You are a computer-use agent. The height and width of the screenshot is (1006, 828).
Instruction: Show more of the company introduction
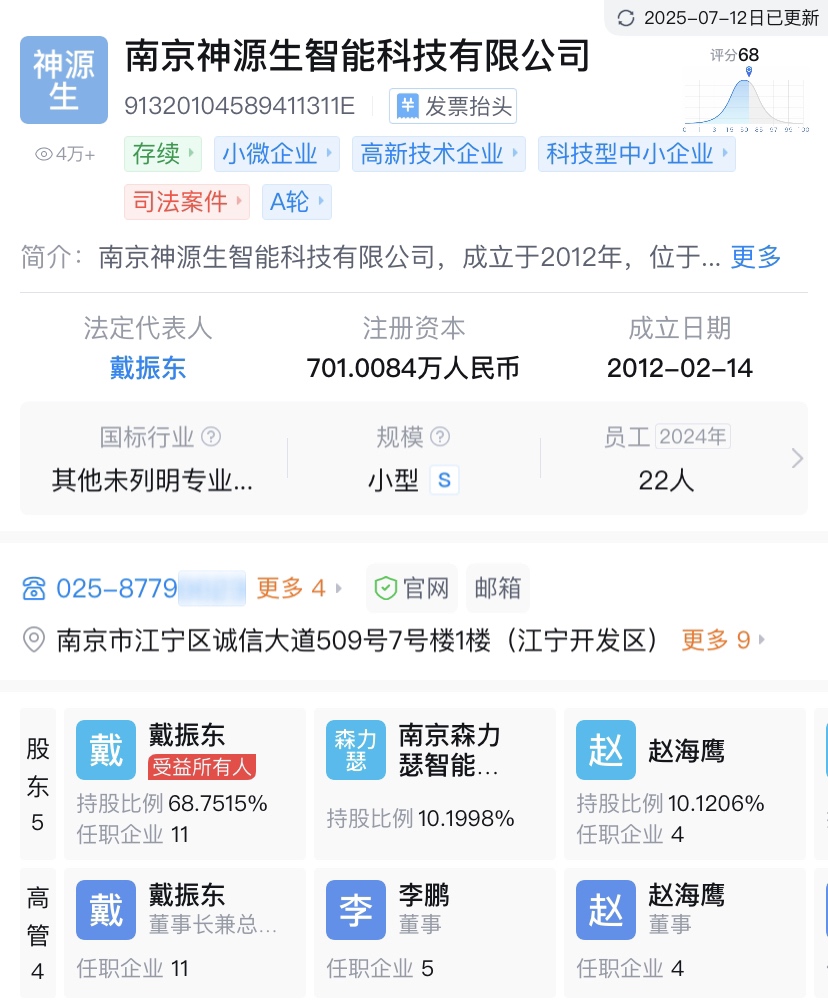tap(756, 257)
